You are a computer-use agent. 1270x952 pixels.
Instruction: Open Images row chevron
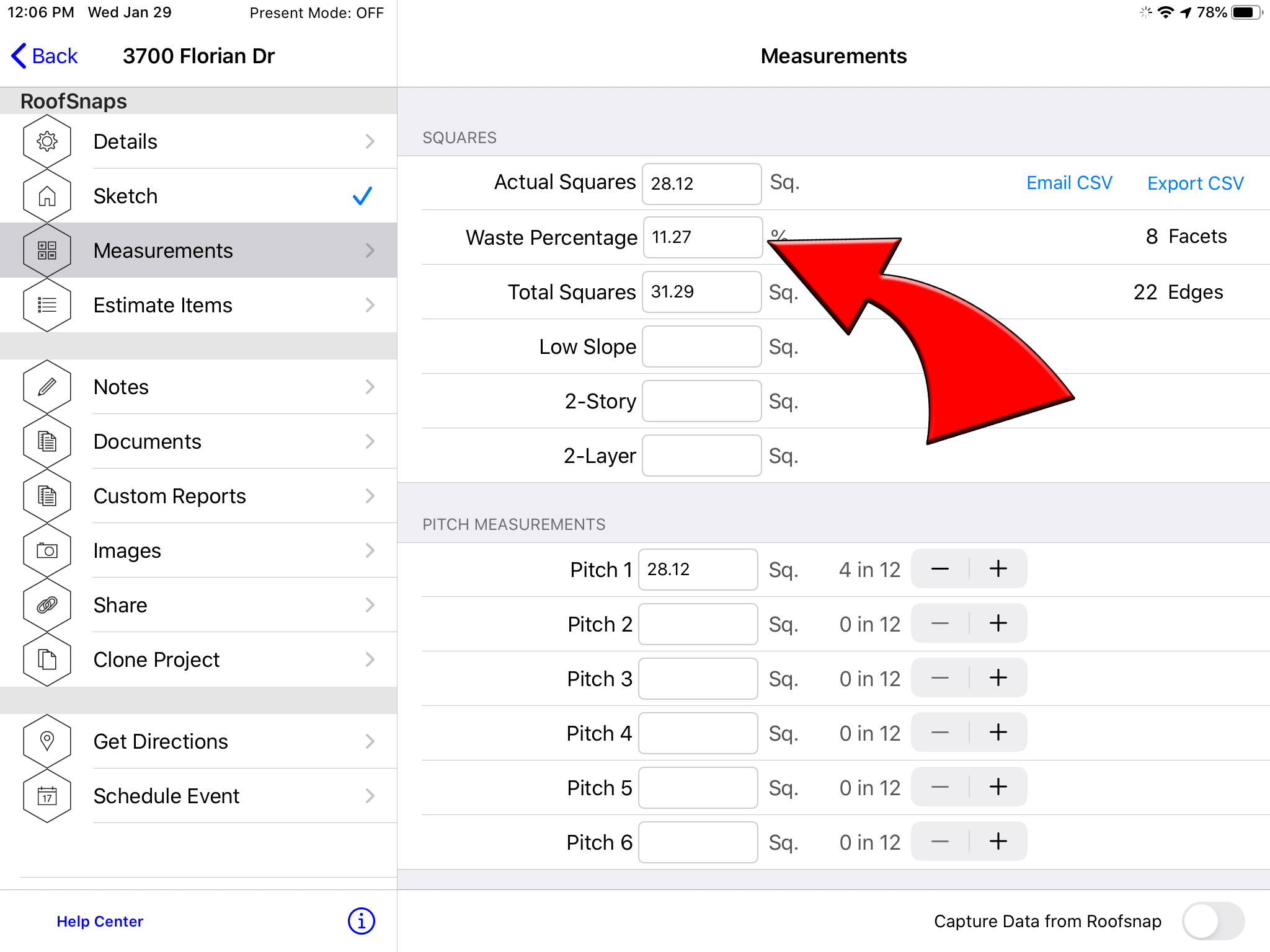[x=370, y=550]
